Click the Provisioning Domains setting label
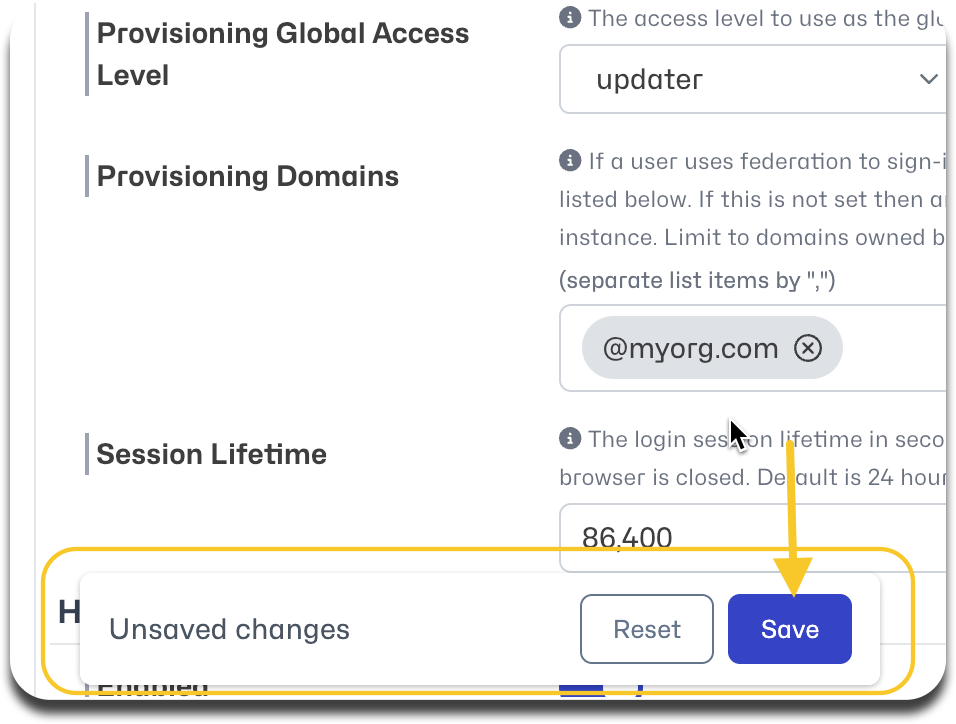Viewport: 956px width, 724px height. pos(248,176)
